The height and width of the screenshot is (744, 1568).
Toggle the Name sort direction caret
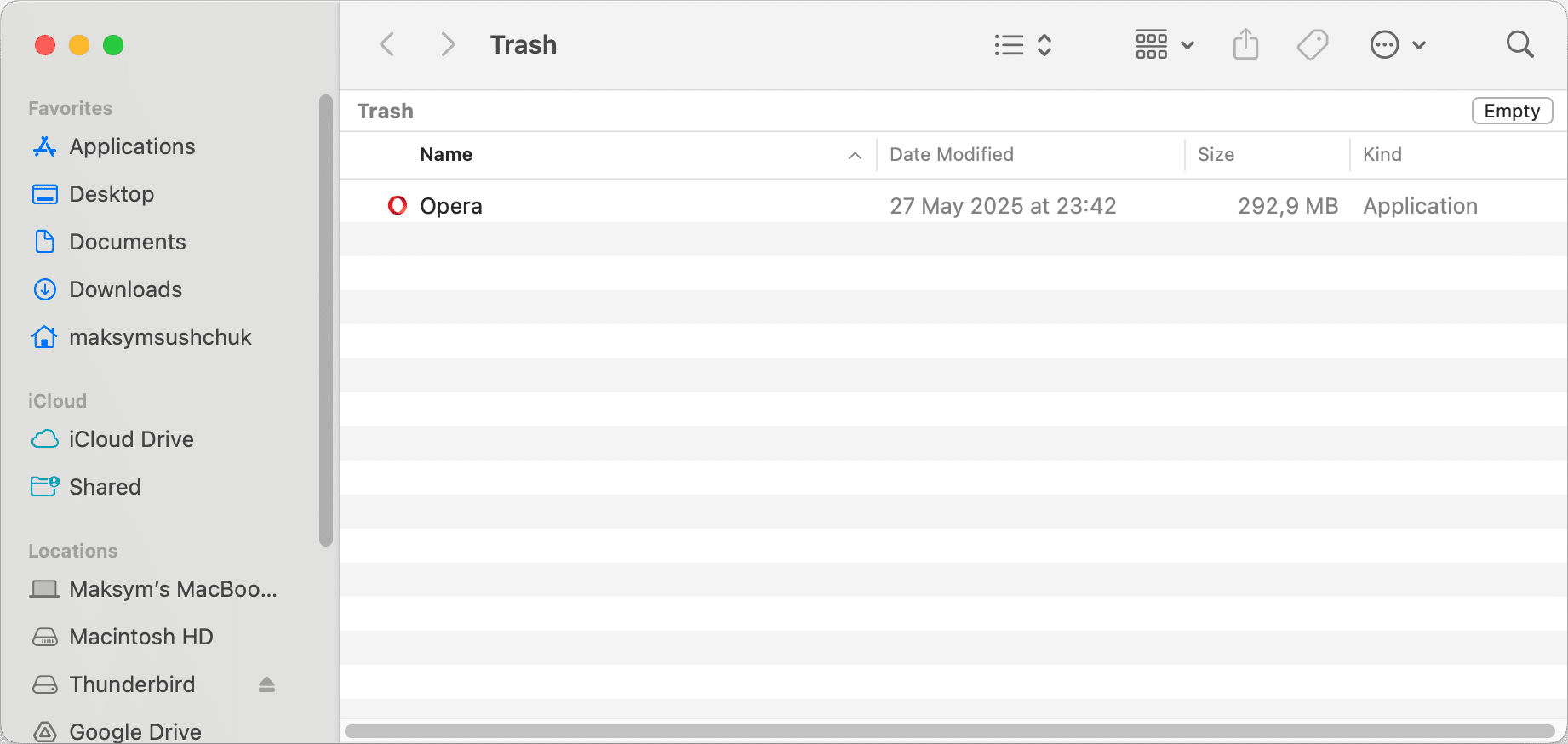(x=855, y=155)
